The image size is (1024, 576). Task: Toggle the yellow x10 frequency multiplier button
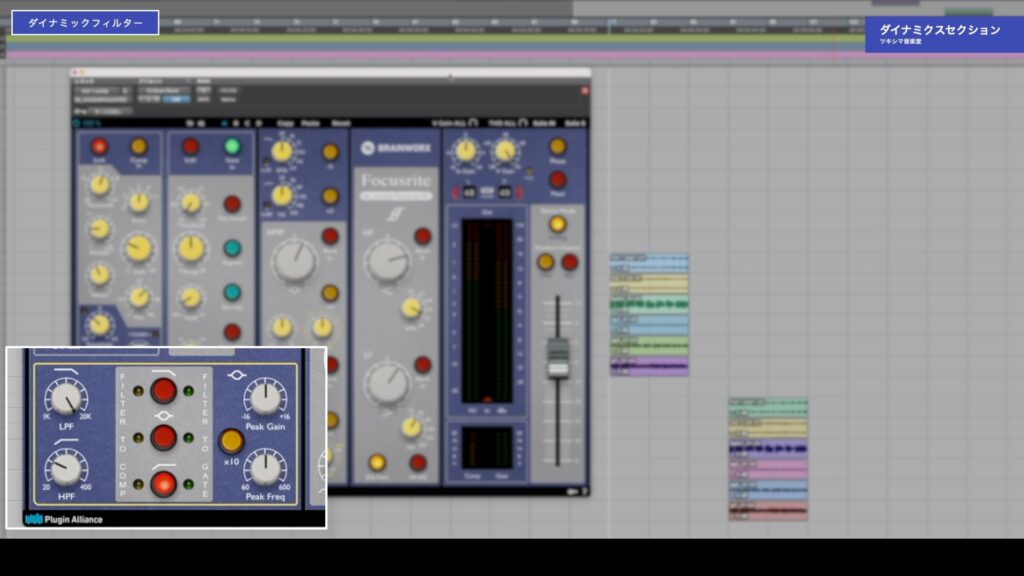point(231,441)
